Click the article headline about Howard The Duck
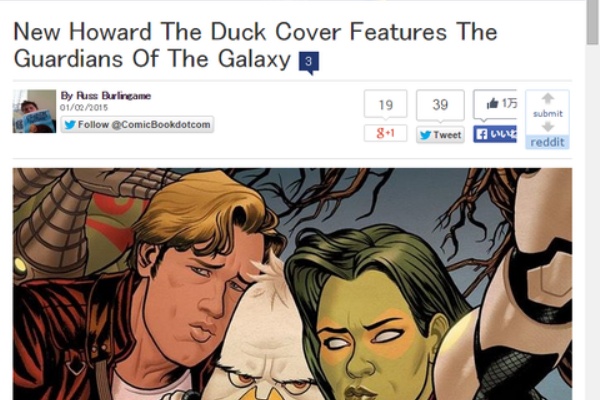The height and width of the screenshot is (400, 600). click(x=255, y=45)
